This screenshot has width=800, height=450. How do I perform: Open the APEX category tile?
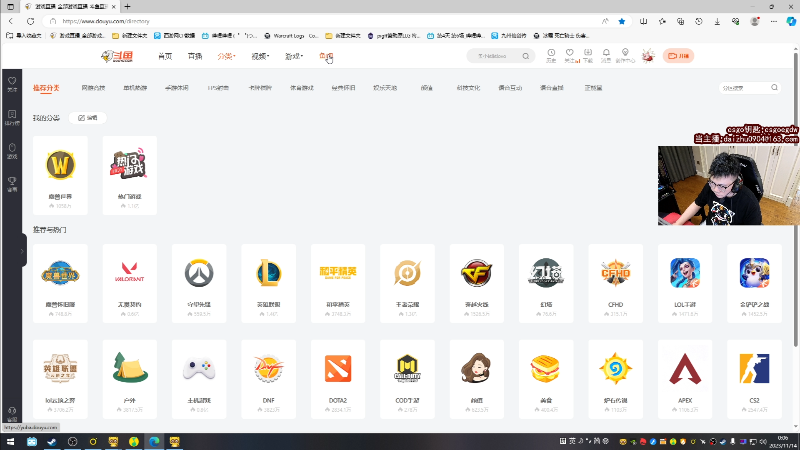[685, 379]
